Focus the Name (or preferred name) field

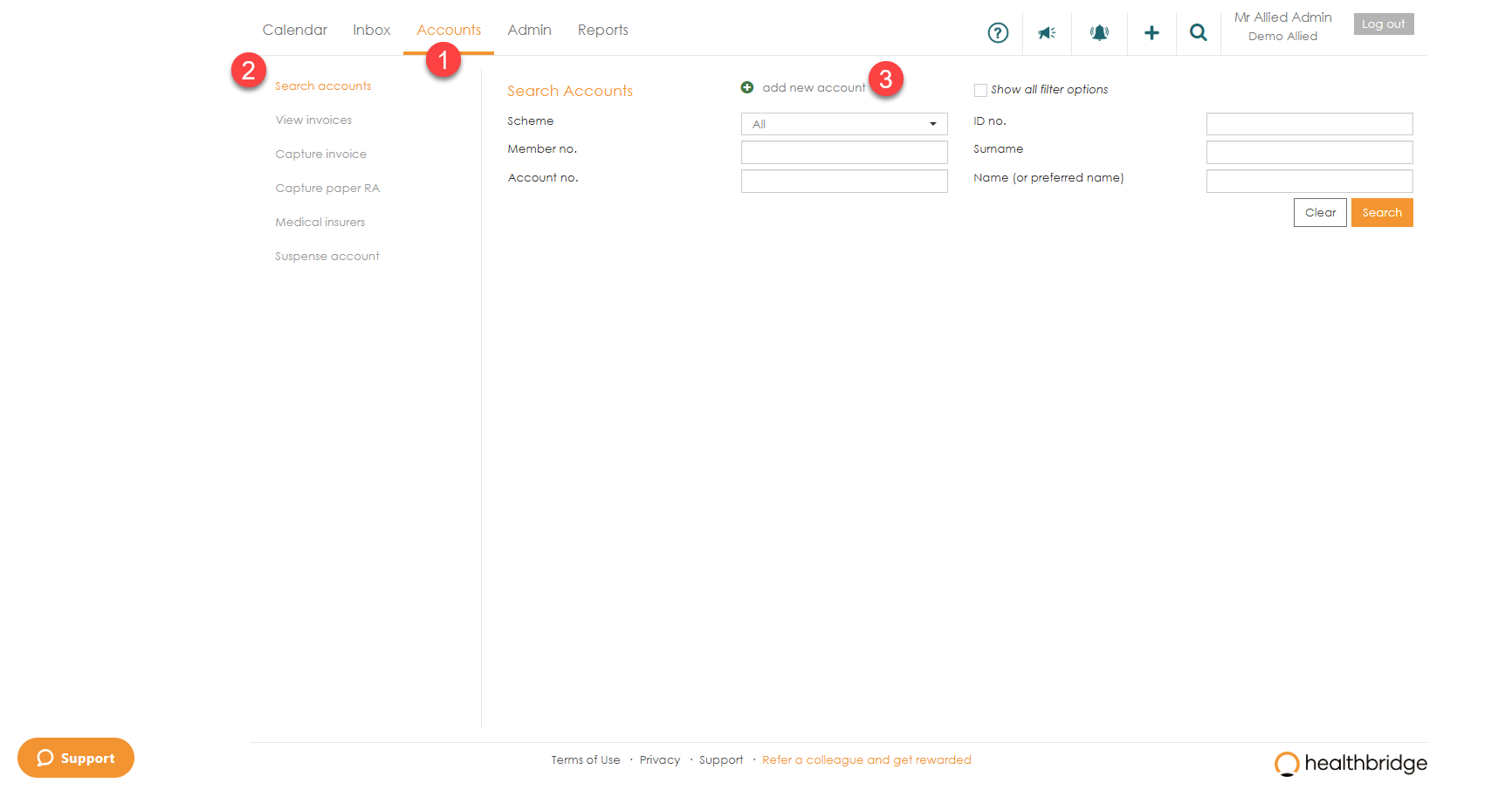pos(1309,181)
